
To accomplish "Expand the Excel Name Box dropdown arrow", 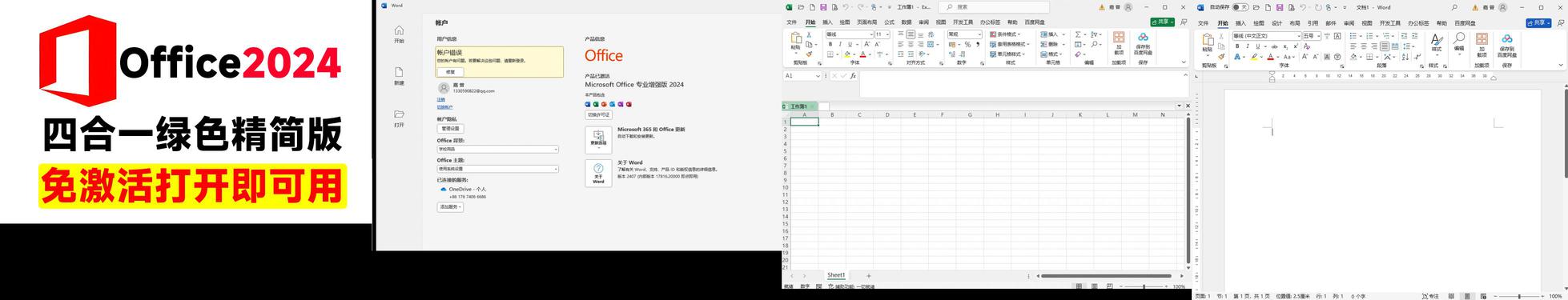I will tap(818, 76).
